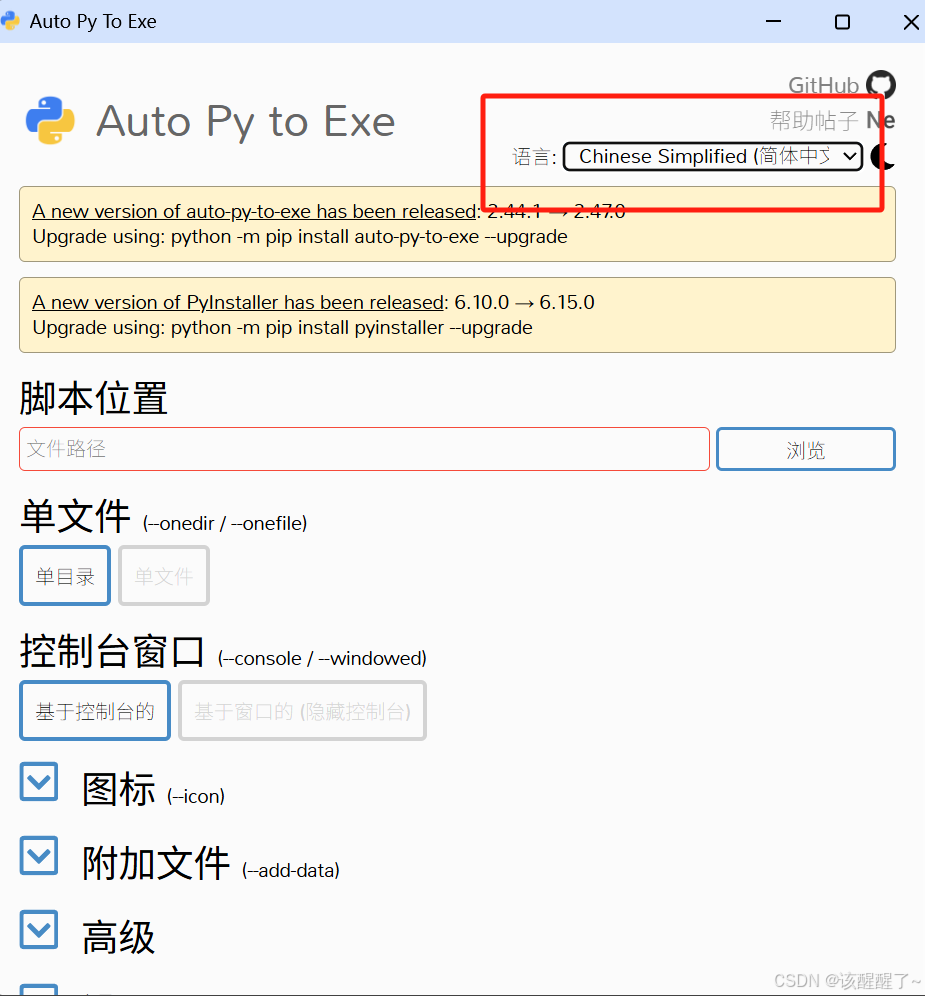Click the 浏览 browse button
Image resolution: width=925 pixels, height=996 pixels.
point(806,450)
